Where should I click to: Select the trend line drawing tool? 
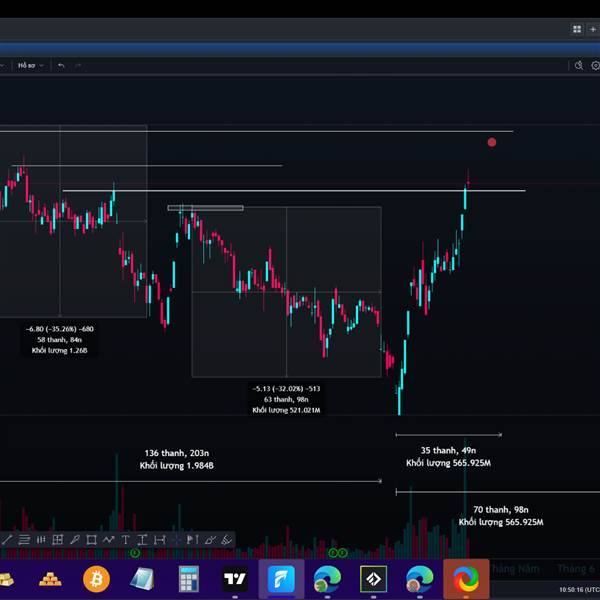tap(7, 540)
